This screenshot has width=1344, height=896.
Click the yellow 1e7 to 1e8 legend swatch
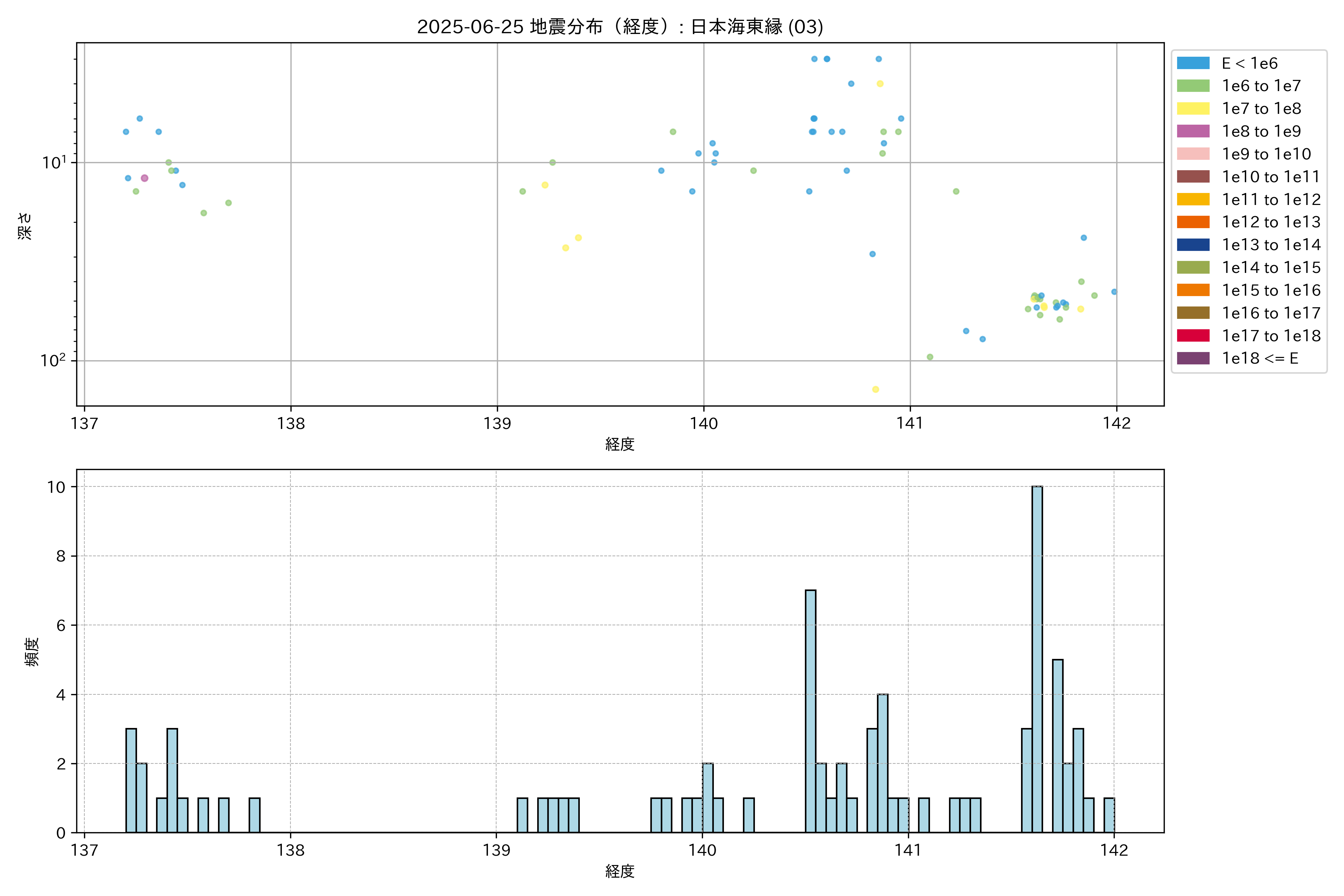tap(1192, 109)
